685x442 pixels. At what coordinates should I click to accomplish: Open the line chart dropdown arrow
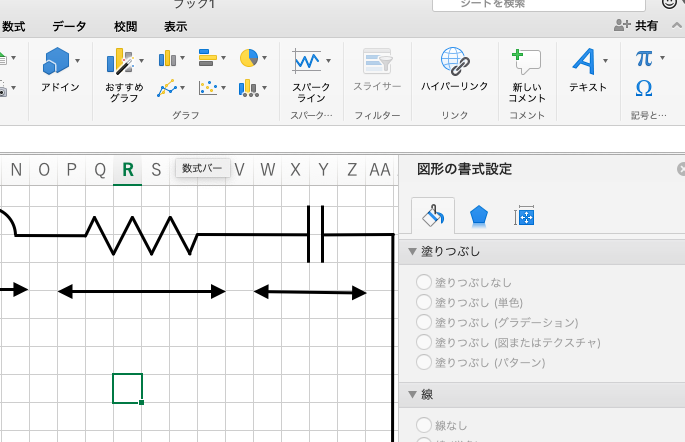(x=183, y=88)
